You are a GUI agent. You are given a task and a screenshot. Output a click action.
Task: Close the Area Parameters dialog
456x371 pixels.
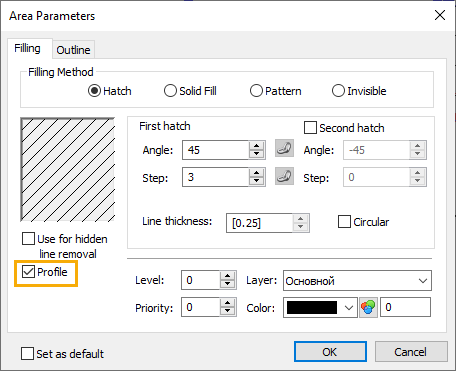coord(440,15)
